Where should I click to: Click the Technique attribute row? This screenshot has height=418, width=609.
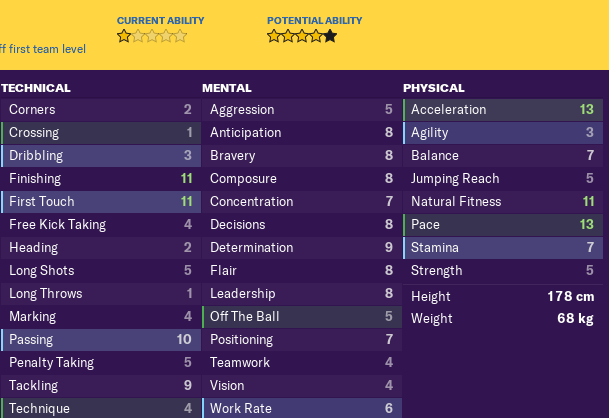pyautogui.click(x=101, y=408)
